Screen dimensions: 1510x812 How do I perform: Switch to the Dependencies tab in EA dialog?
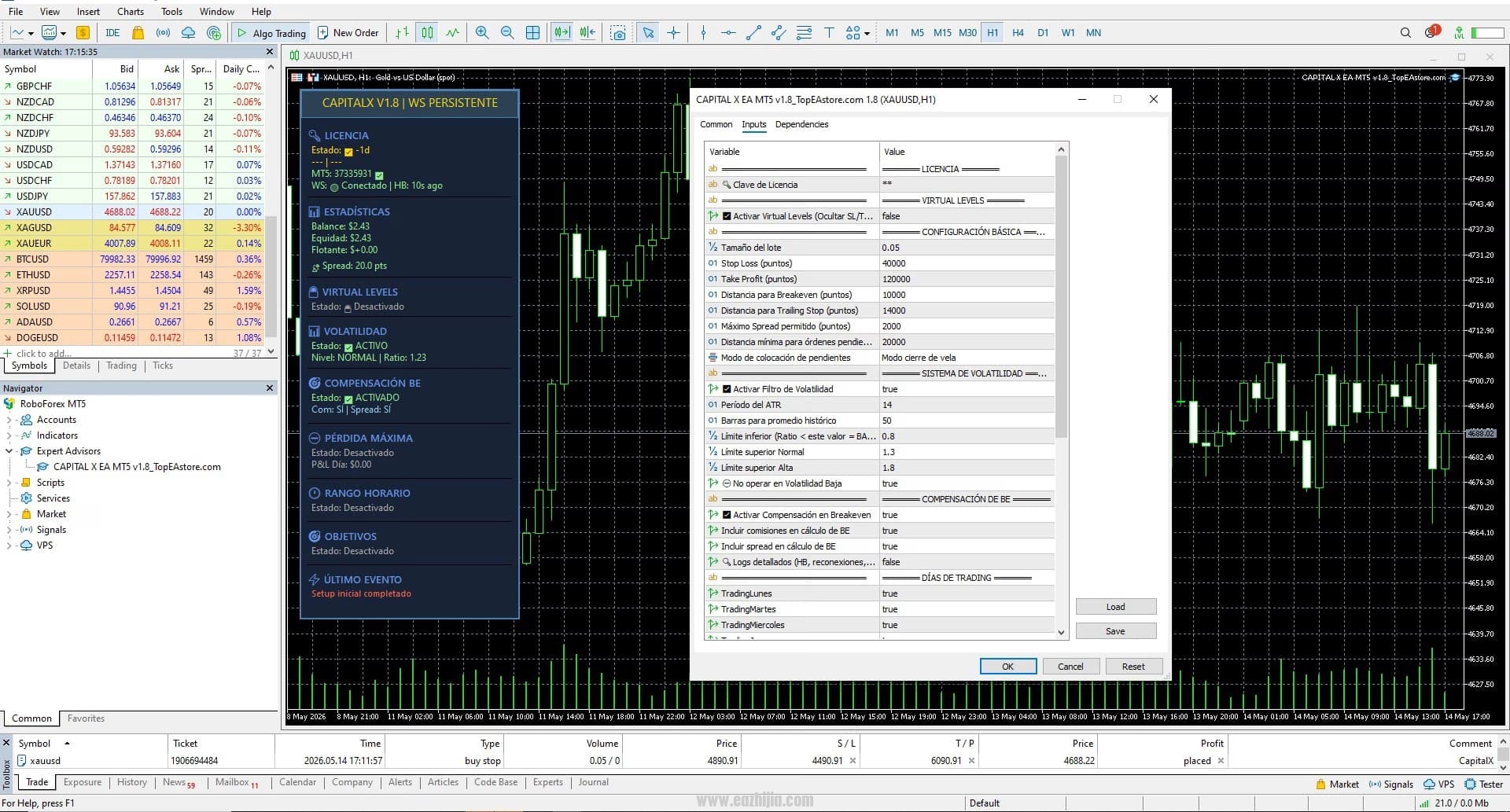pyautogui.click(x=801, y=124)
